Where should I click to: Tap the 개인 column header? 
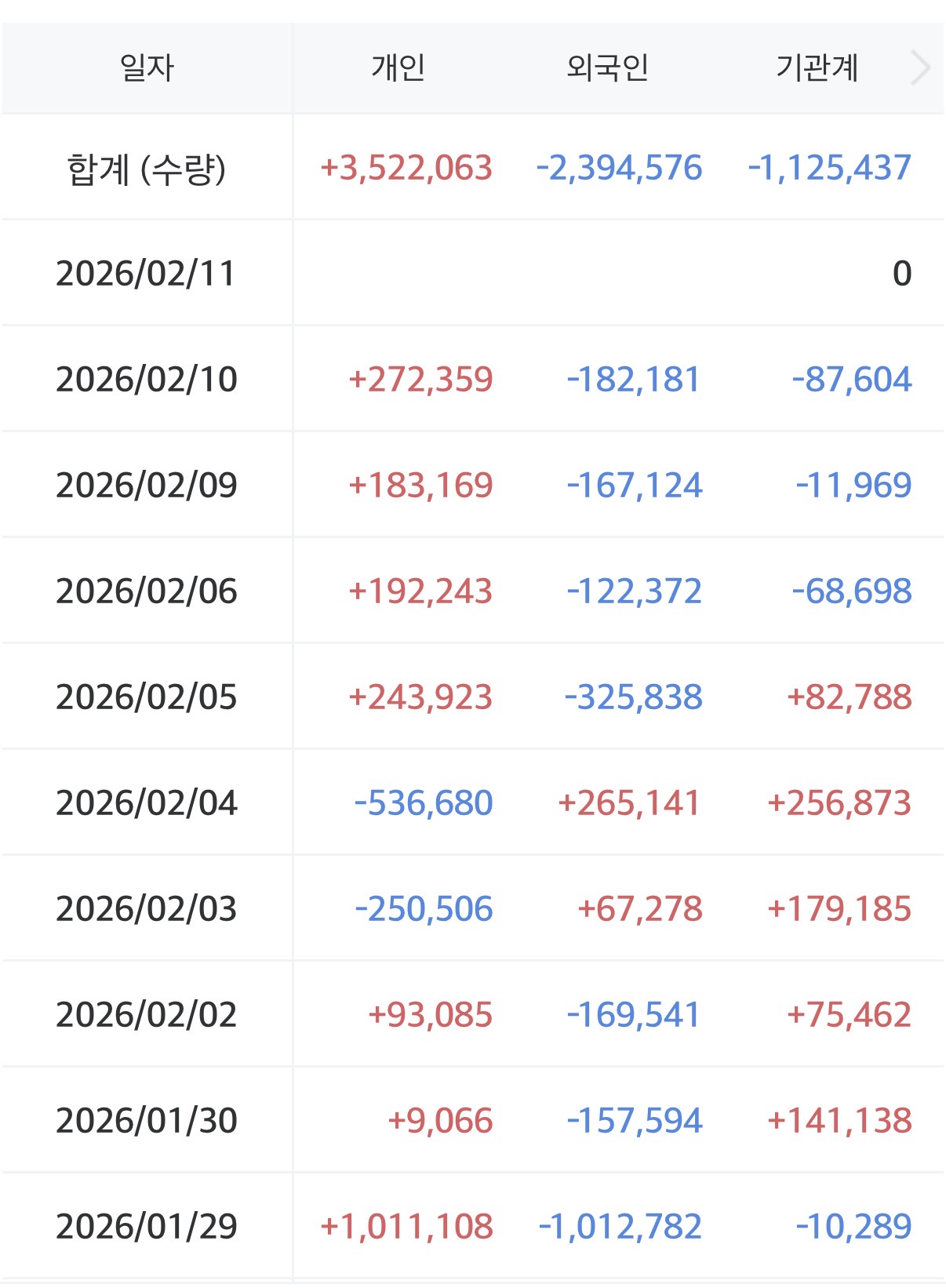(398, 68)
